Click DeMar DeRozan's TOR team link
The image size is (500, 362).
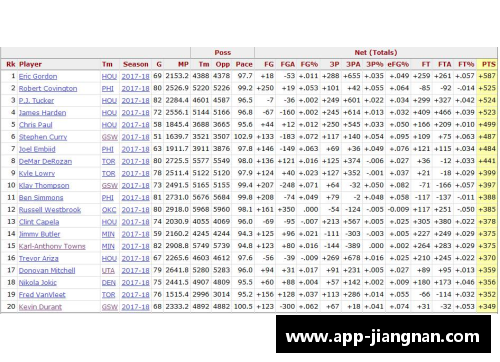[108, 161]
